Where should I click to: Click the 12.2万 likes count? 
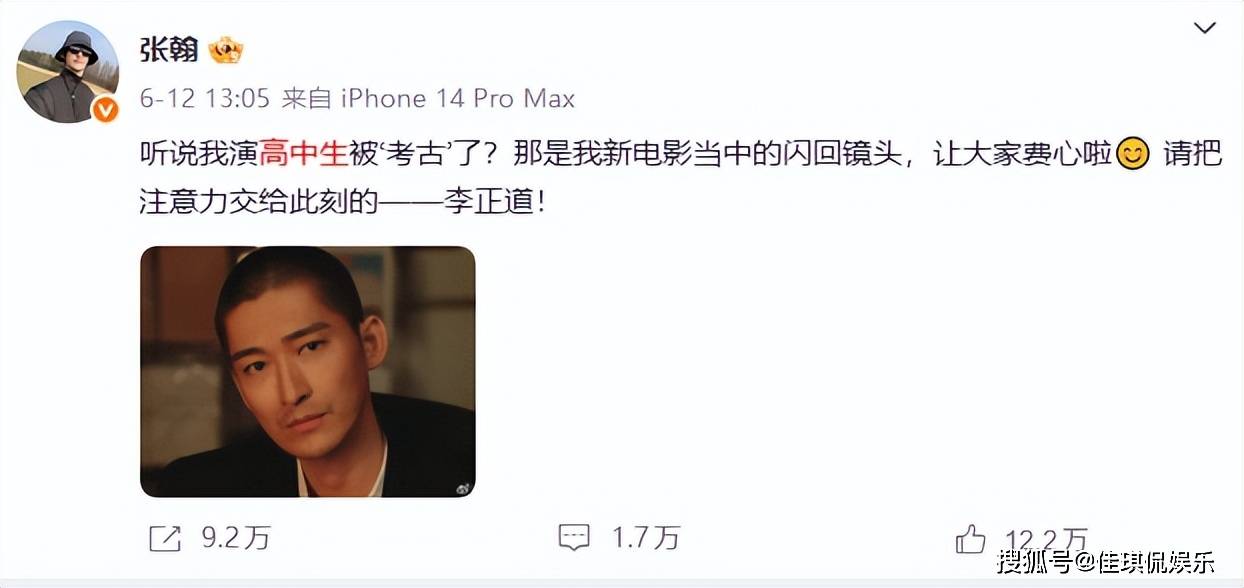point(1047,538)
